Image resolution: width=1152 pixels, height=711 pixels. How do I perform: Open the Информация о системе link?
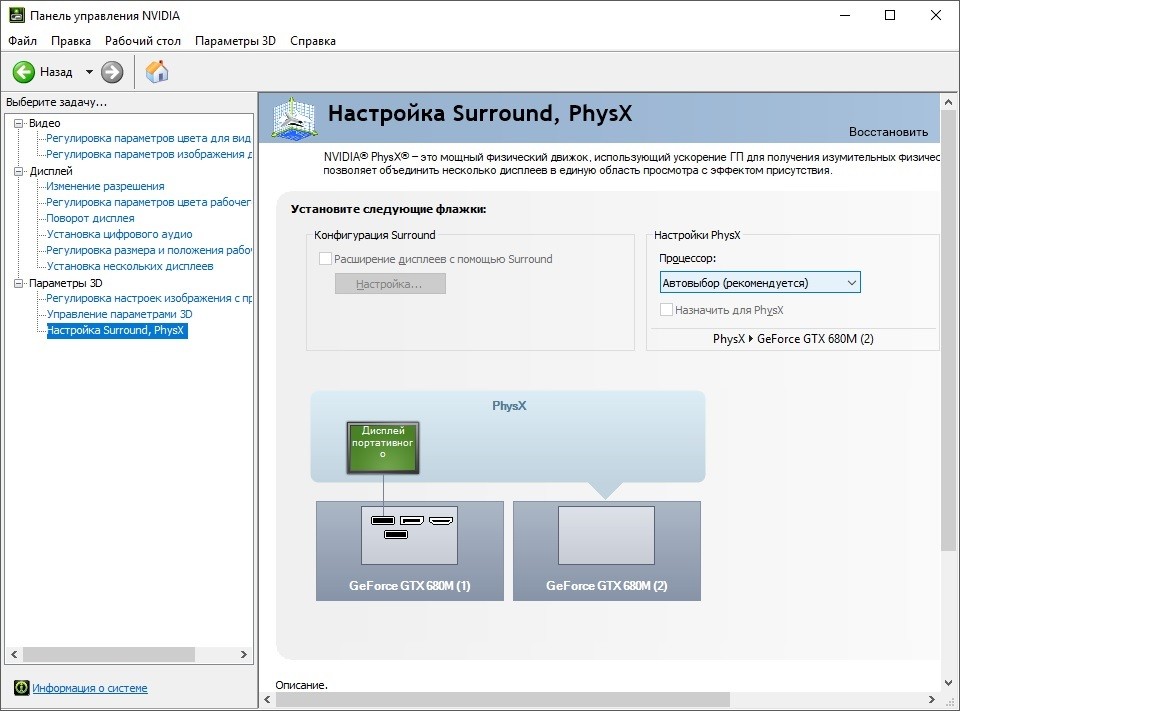point(90,688)
